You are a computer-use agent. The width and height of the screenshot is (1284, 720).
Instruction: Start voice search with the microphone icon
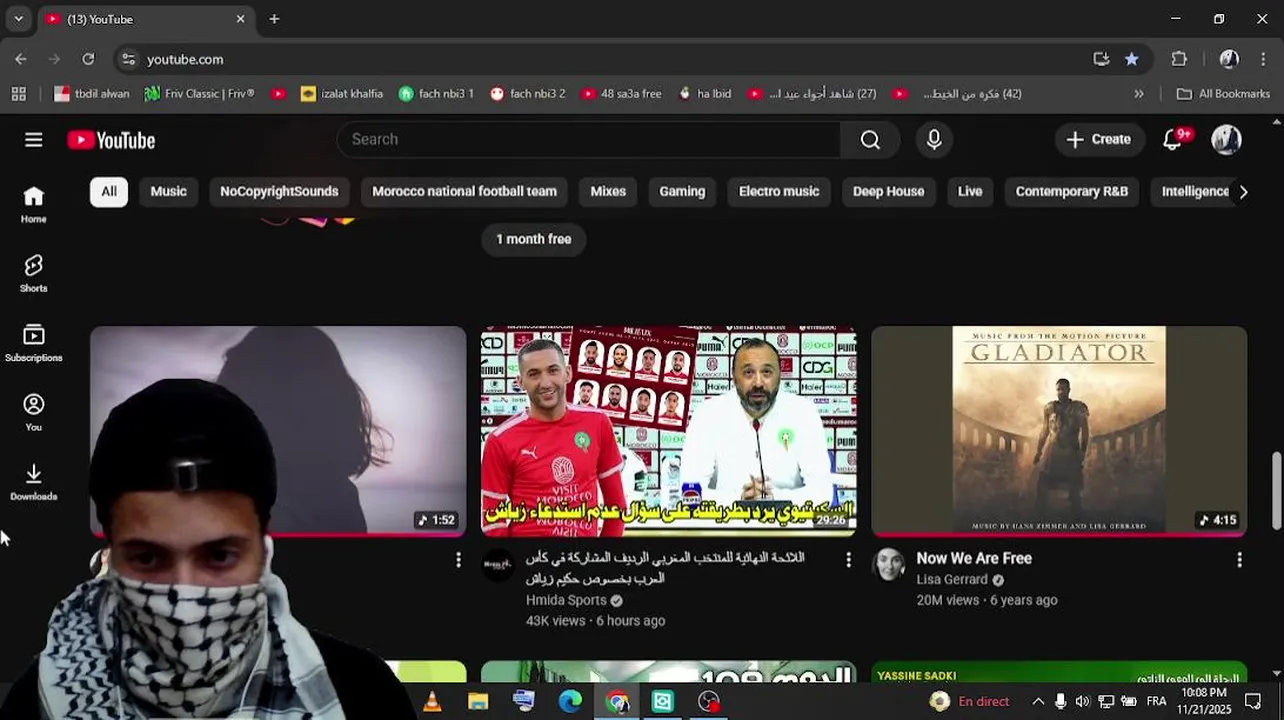[934, 140]
